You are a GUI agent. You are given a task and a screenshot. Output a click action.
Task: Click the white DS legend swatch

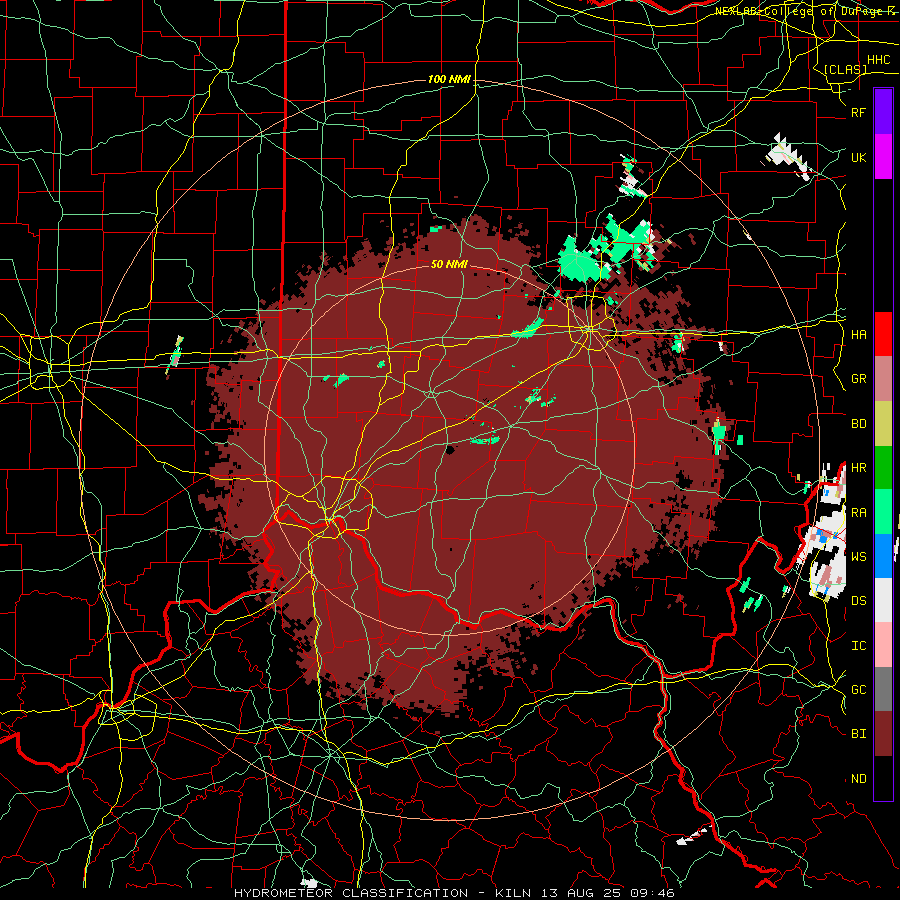click(x=883, y=600)
